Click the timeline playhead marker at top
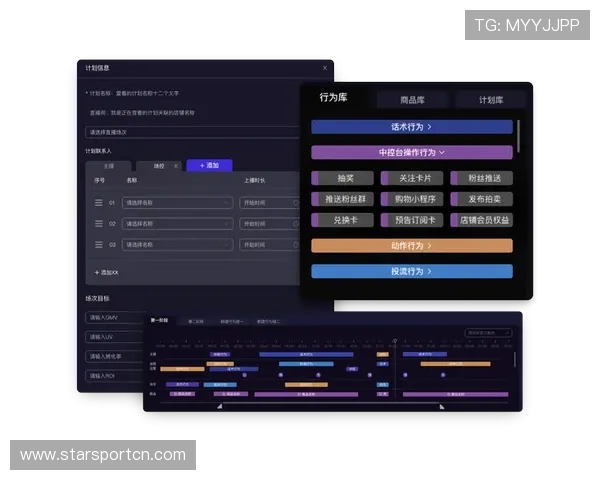The image size is (600, 480). 394,340
